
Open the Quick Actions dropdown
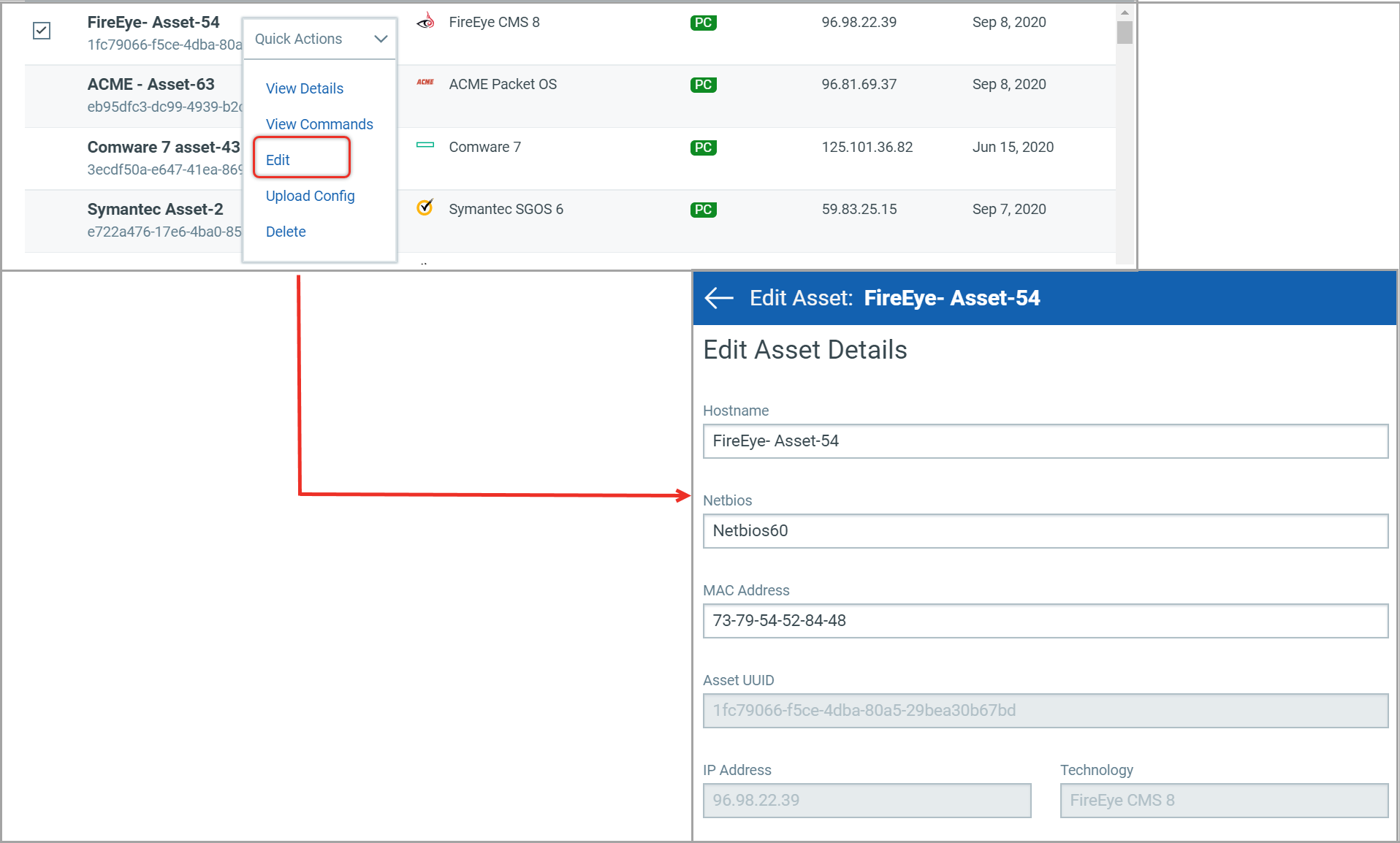[x=320, y=39]
